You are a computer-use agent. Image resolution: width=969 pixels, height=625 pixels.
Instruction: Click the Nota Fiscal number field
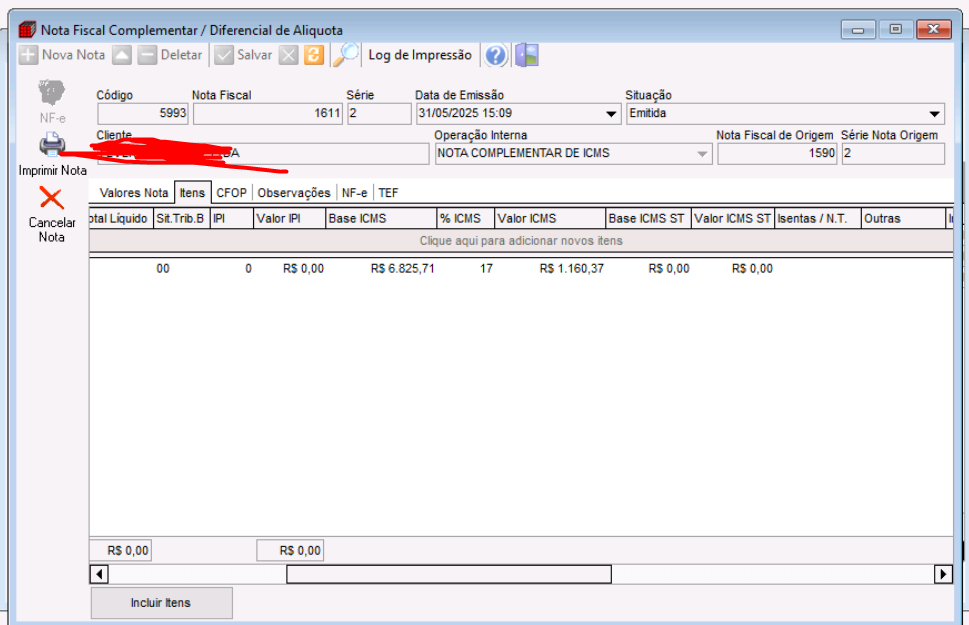click(268, 114)
